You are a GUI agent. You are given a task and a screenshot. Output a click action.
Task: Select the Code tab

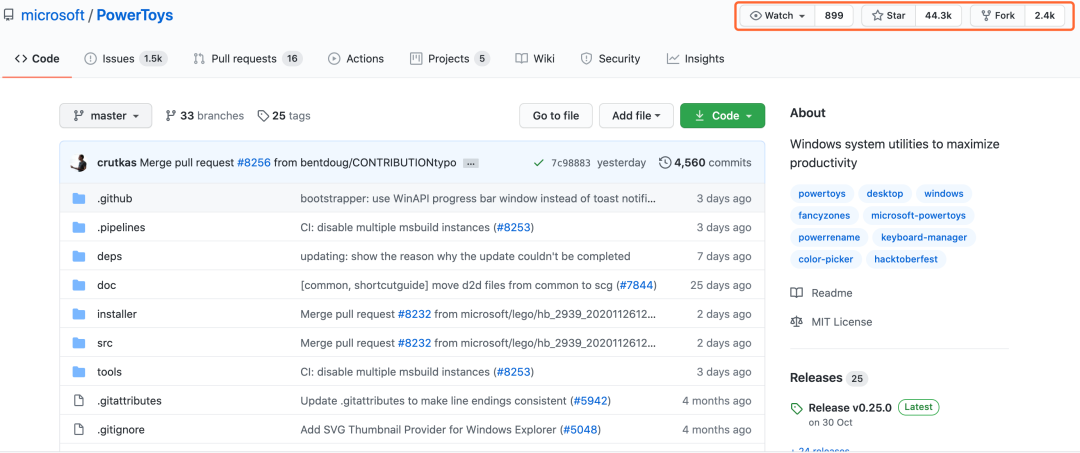tap(37, 59)
